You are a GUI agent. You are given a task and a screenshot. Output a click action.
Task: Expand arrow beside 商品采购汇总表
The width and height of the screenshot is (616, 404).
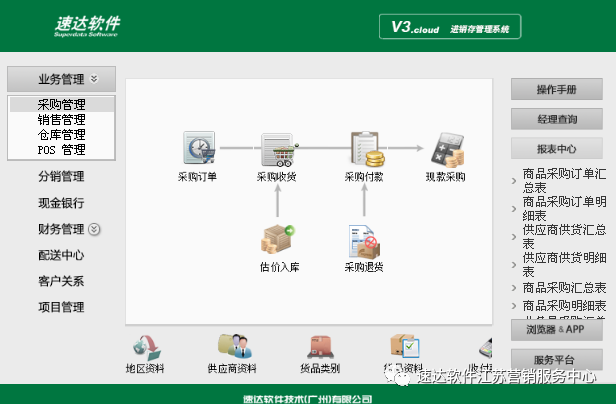click(514, 288)
